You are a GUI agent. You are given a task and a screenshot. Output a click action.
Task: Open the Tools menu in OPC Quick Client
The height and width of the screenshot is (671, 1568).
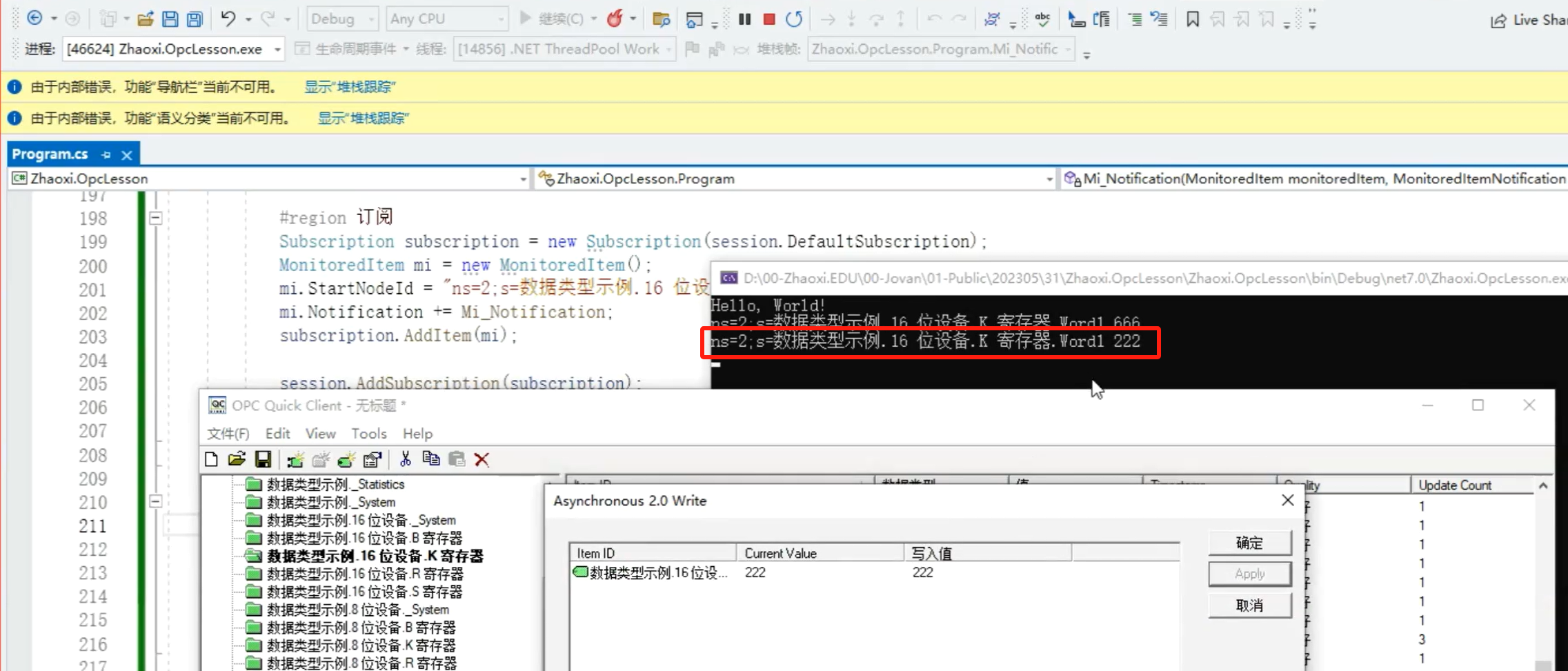point(368,434)
